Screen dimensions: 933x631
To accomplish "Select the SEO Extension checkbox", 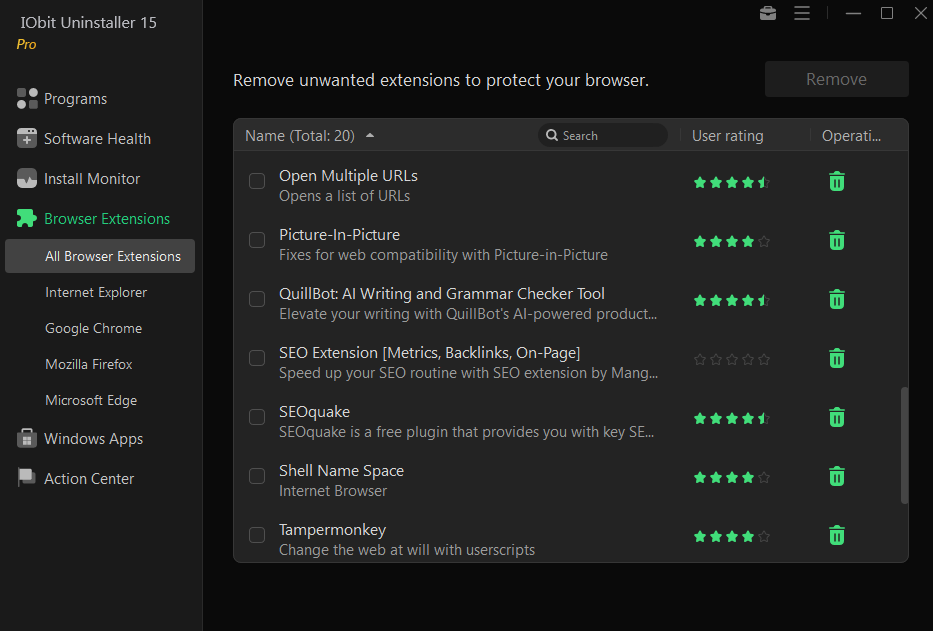I will click(x=257, y=358).
